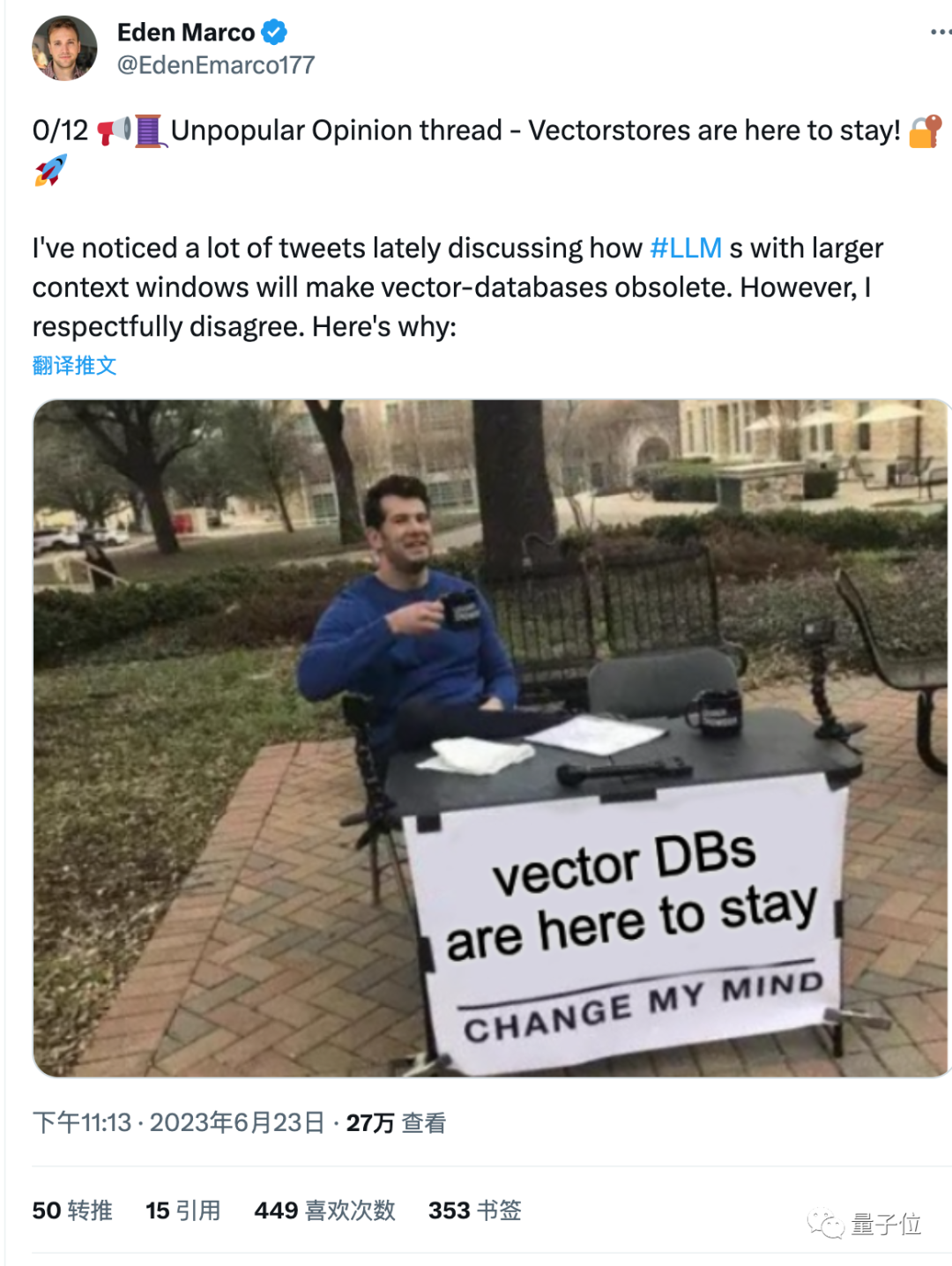Open the @EdenEmarco177 handle
This screenshot has height=1266, width=952.
(x=216, y=65)
